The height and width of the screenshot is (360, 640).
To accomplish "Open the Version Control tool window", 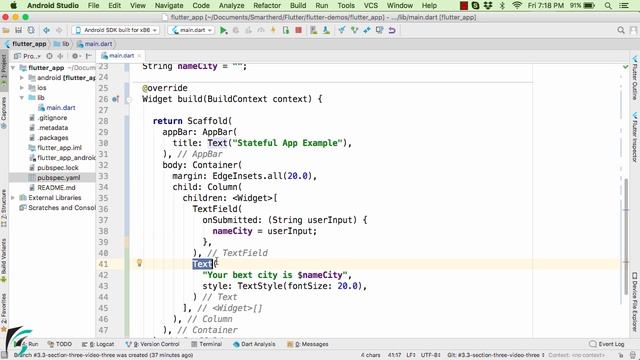I will pos(153,344).
